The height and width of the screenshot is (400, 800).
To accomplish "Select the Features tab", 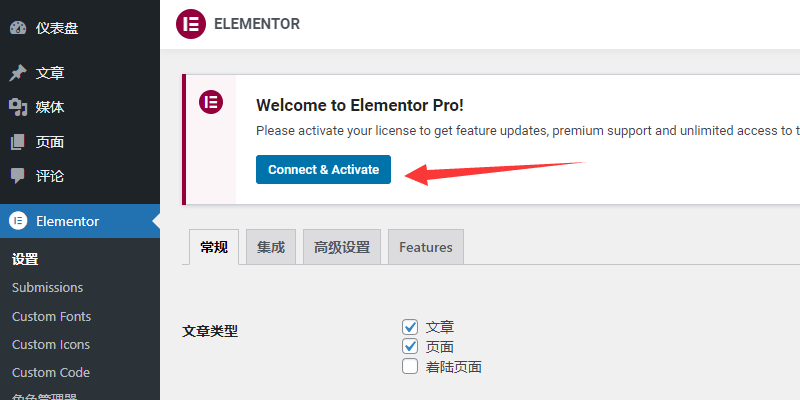I will [x=426, y=247].
